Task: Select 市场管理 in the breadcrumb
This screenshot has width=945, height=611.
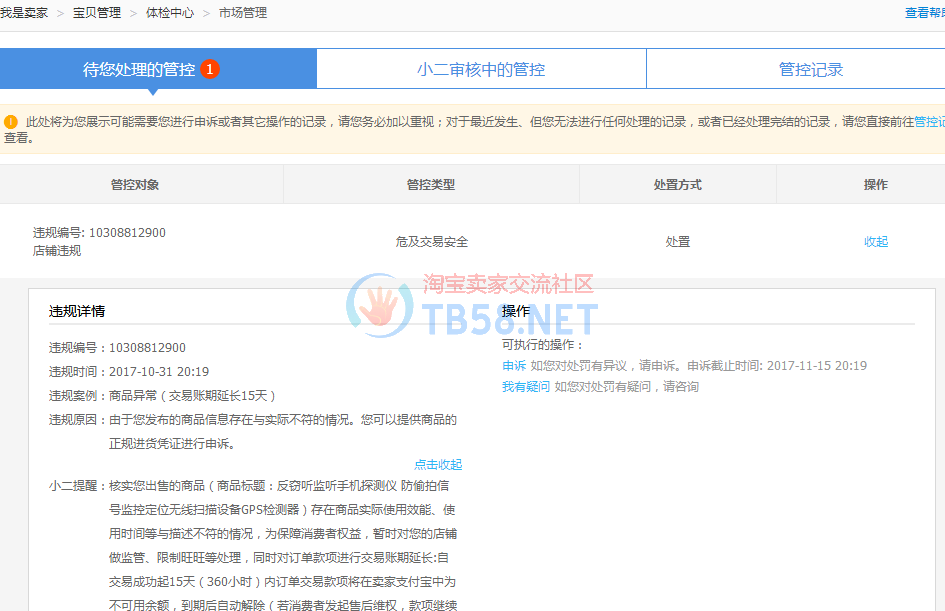Action: click(x=243, y=13)
